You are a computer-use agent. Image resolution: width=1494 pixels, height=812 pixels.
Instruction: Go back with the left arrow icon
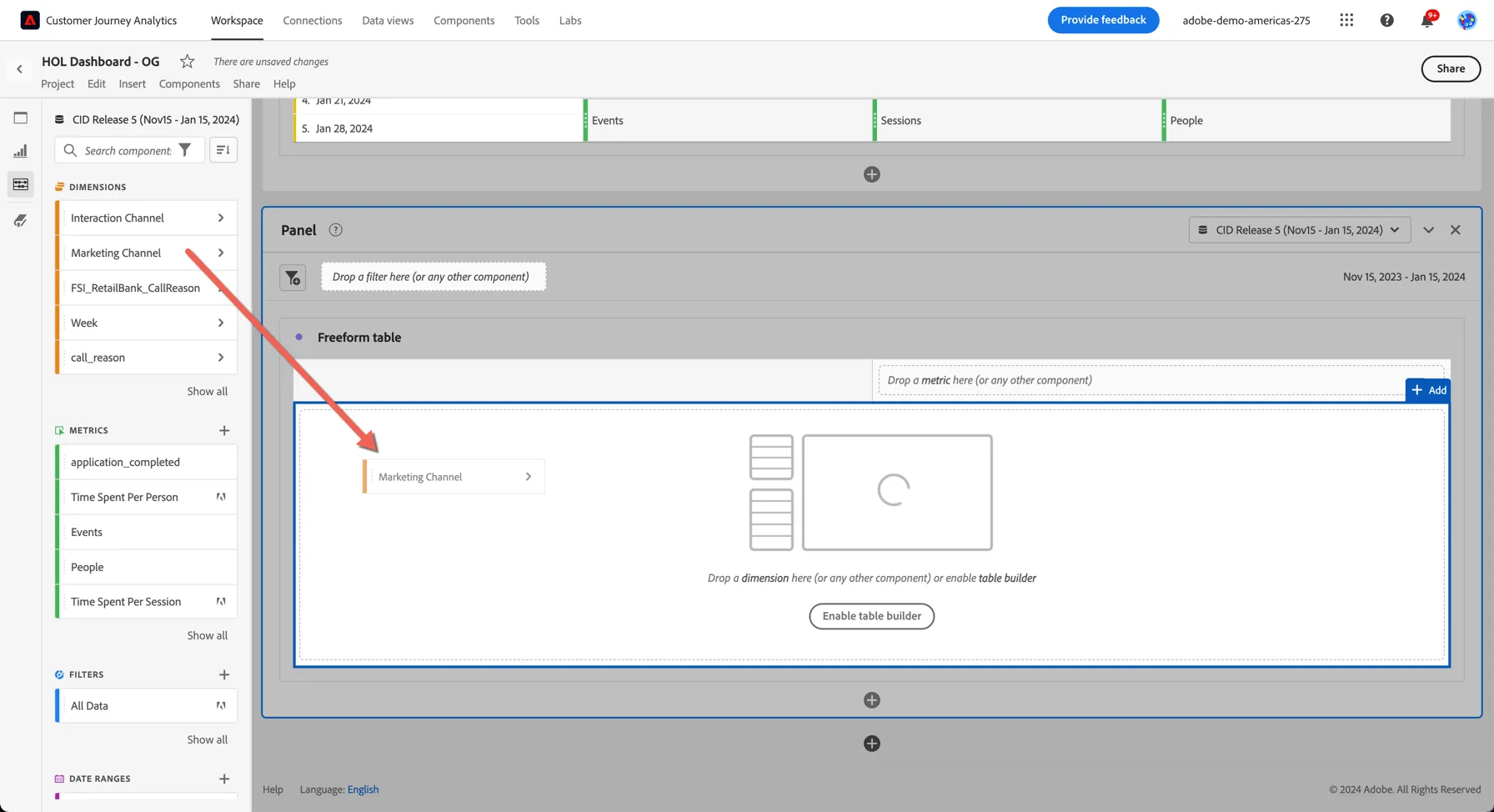[19, 69]
